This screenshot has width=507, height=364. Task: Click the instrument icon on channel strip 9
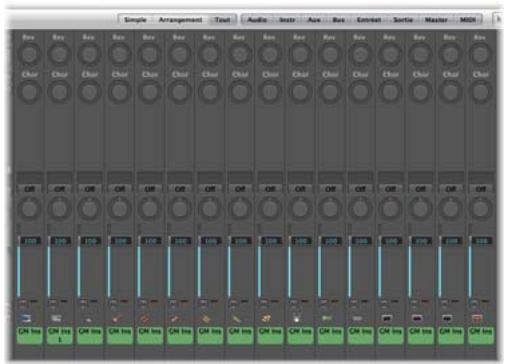pos(266,319)
